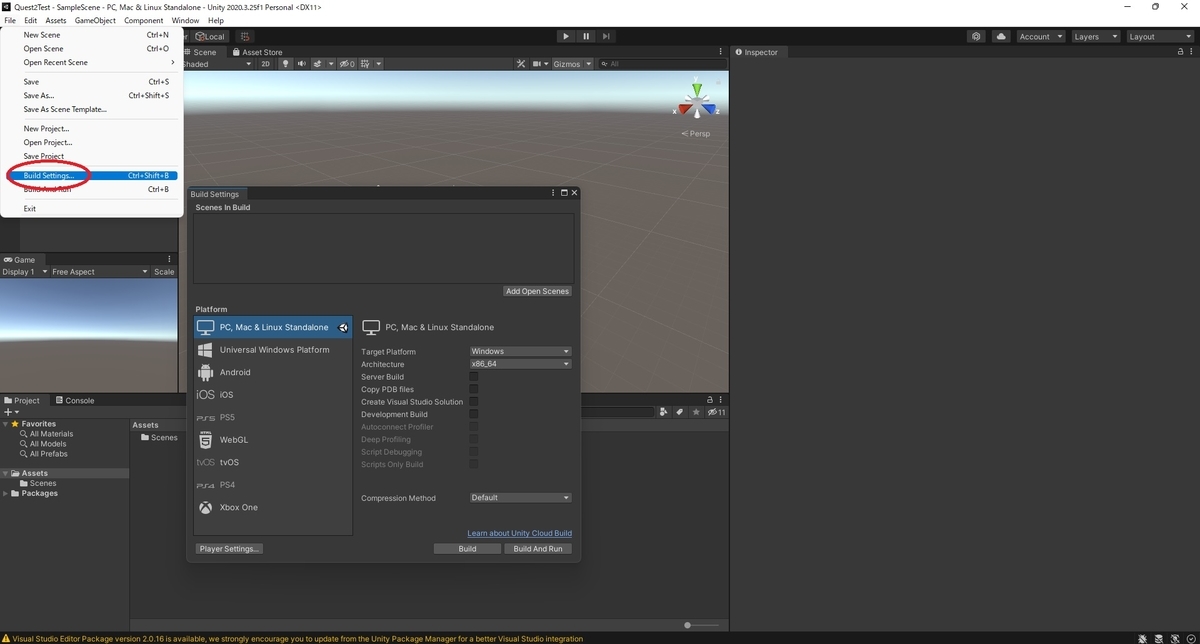
Task: Toggle hidden packages visibility in Project
Action: point(716,412)
